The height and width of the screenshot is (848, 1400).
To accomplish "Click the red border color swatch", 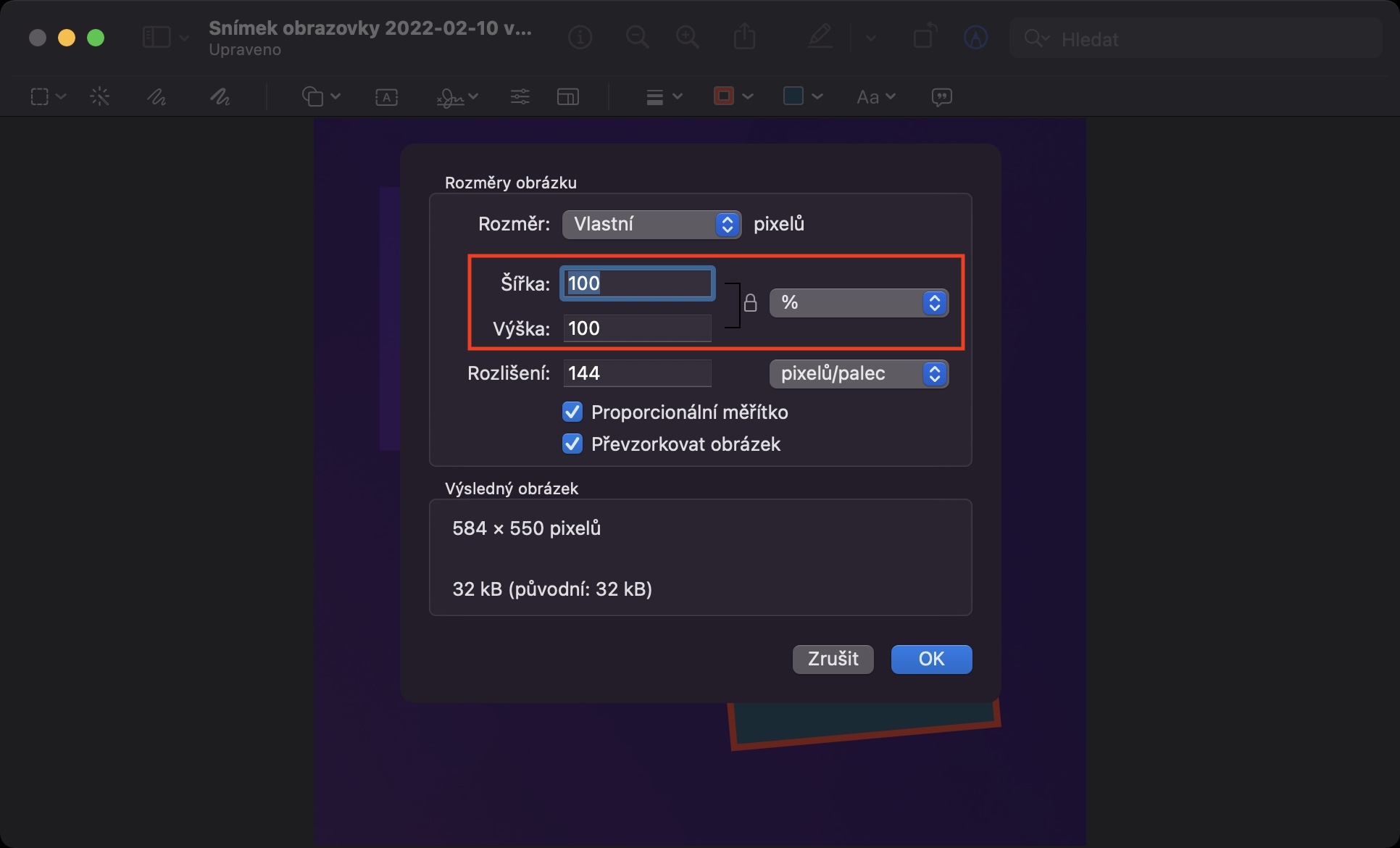I will pos(724,96).
